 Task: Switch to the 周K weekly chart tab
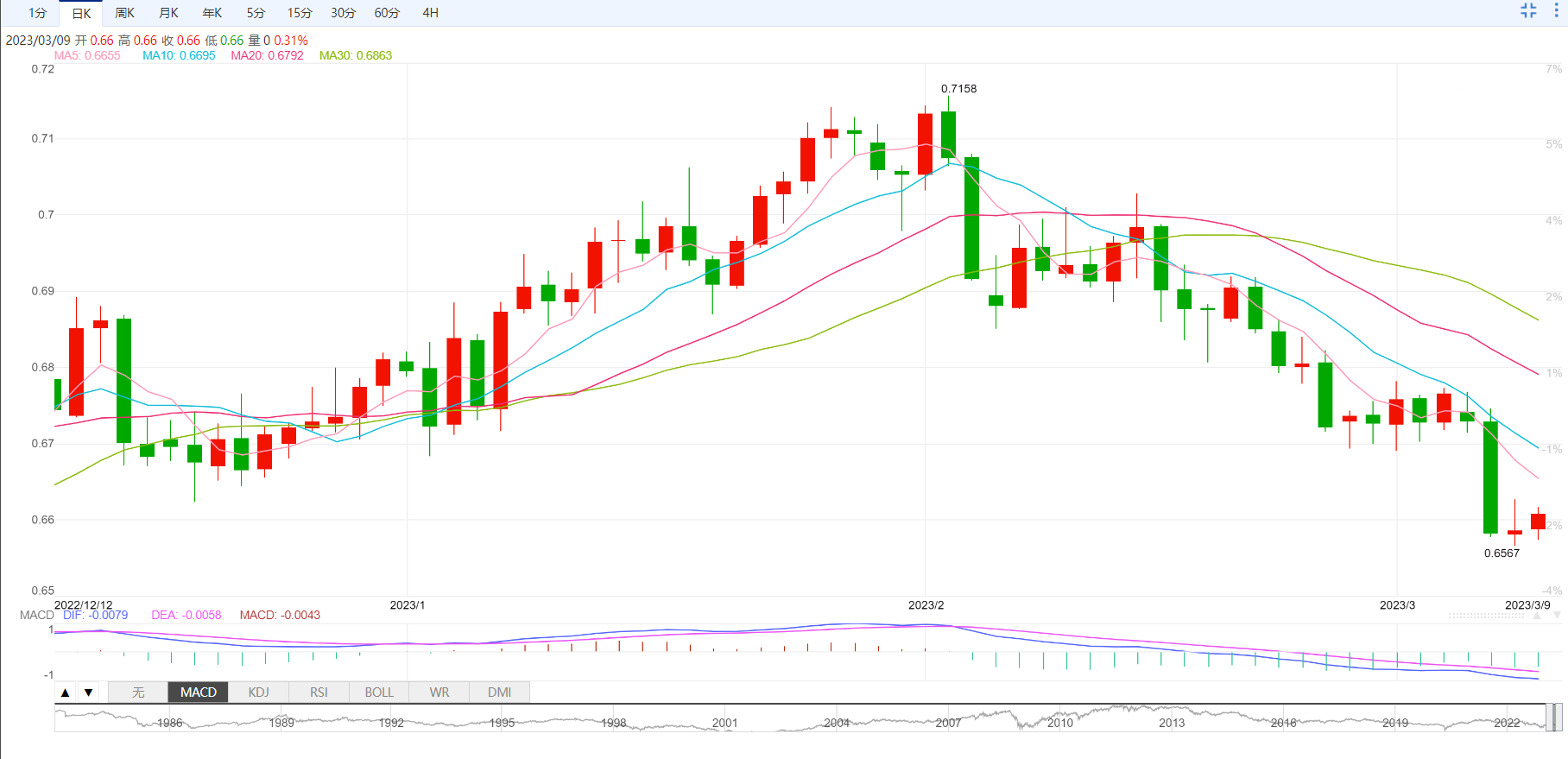[124, 13]
